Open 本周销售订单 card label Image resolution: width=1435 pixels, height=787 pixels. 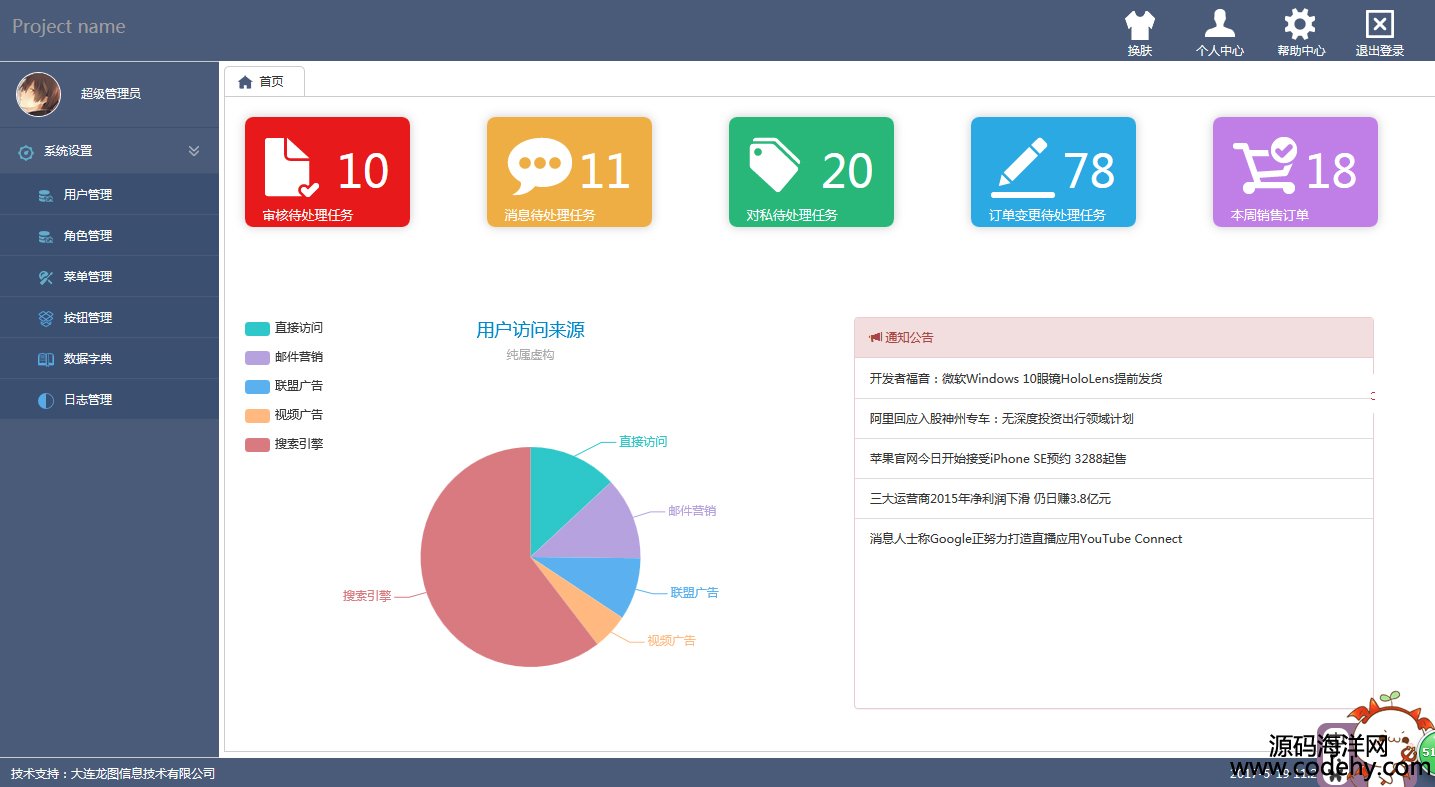coord(1270,215)
